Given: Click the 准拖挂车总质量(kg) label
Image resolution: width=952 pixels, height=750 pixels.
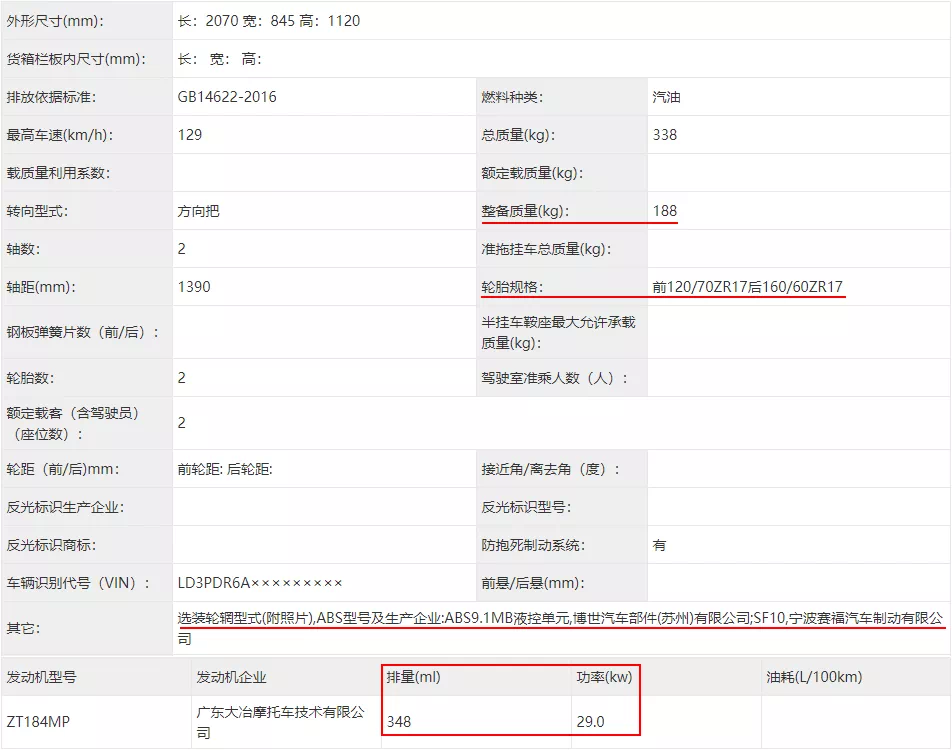Looking at the screenshot, I should 546,250.
